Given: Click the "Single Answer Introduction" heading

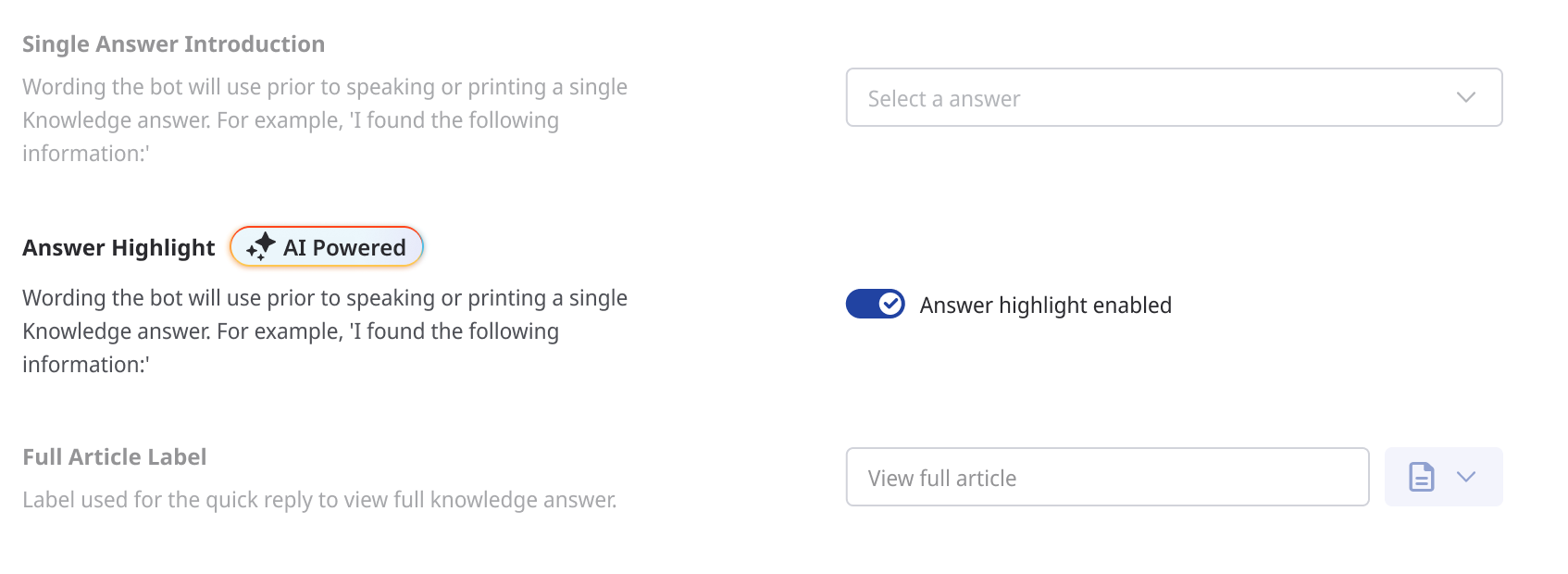Looking at the screenshot, I should (x=173, y=44).
